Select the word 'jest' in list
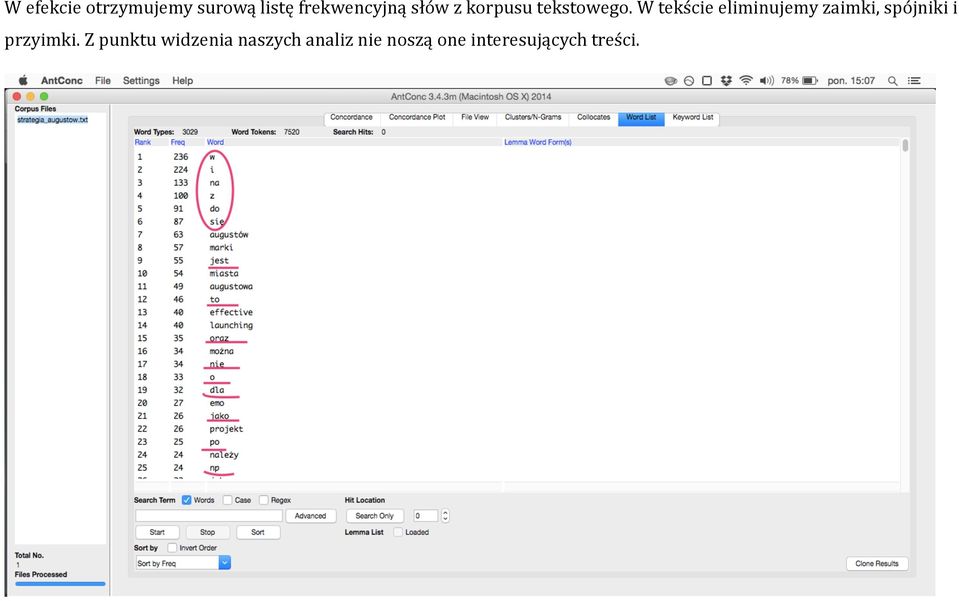The image size is (959, 601). click(x=219, y=260)
